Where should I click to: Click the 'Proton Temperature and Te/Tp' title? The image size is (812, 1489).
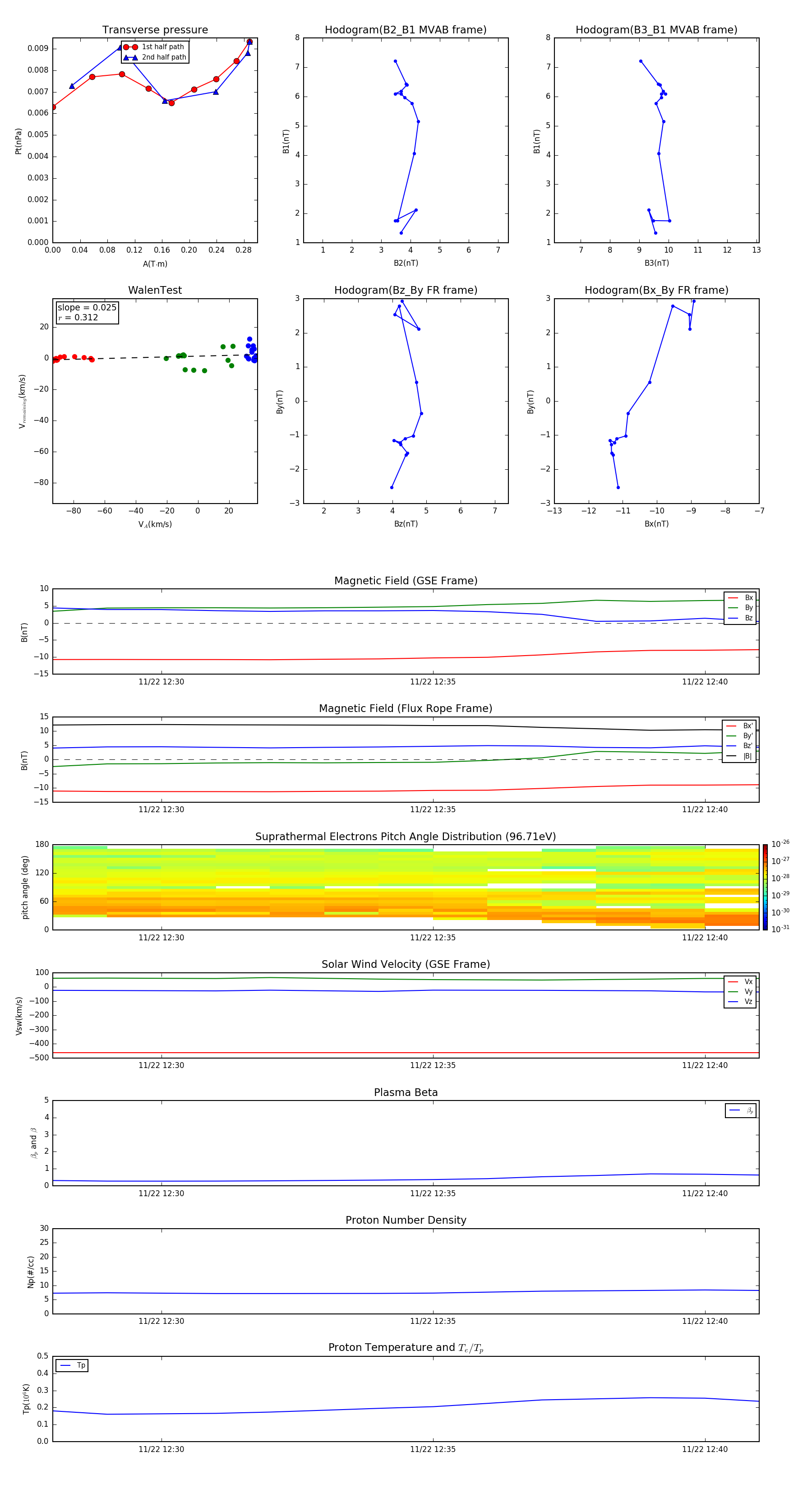click(x=406, y=1348)
